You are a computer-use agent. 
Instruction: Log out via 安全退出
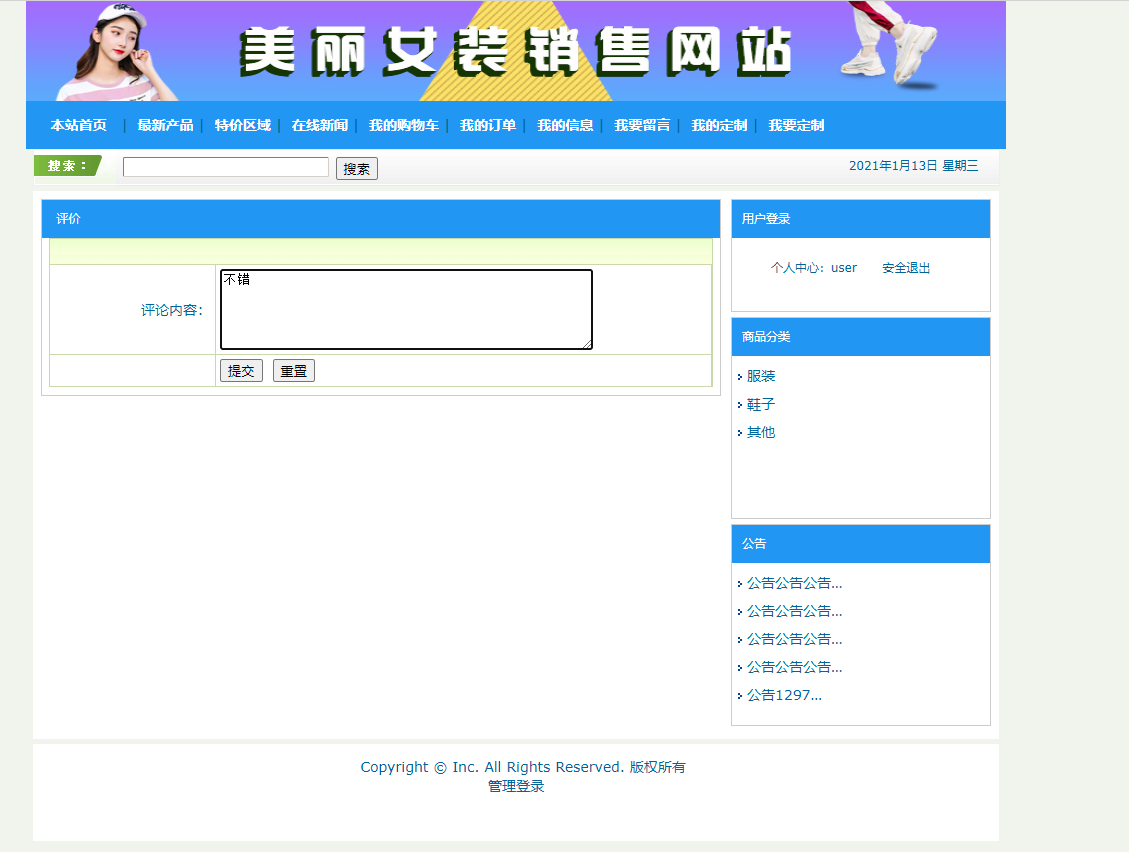point(905,267)
